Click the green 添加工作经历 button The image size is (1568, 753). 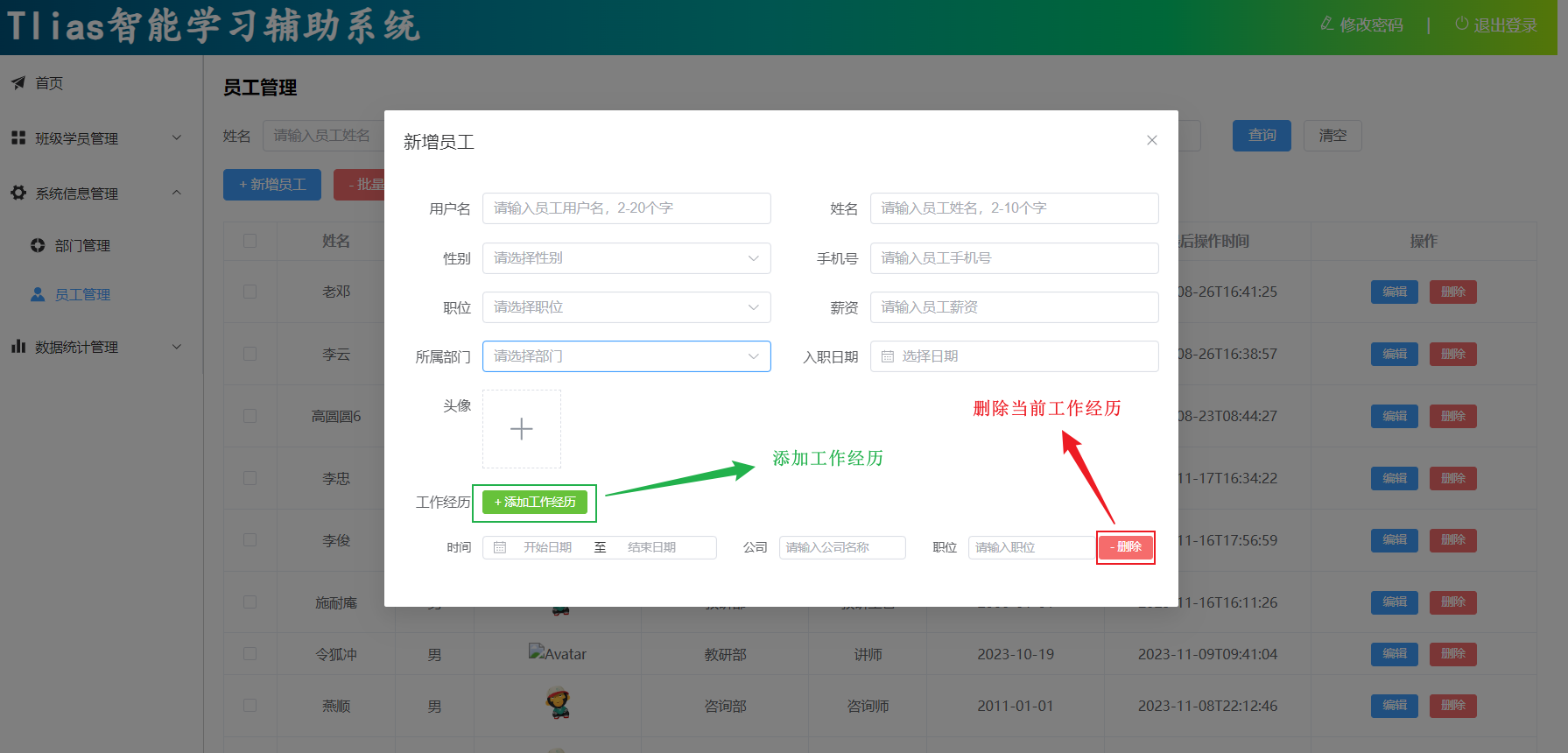tap(535, 503)
